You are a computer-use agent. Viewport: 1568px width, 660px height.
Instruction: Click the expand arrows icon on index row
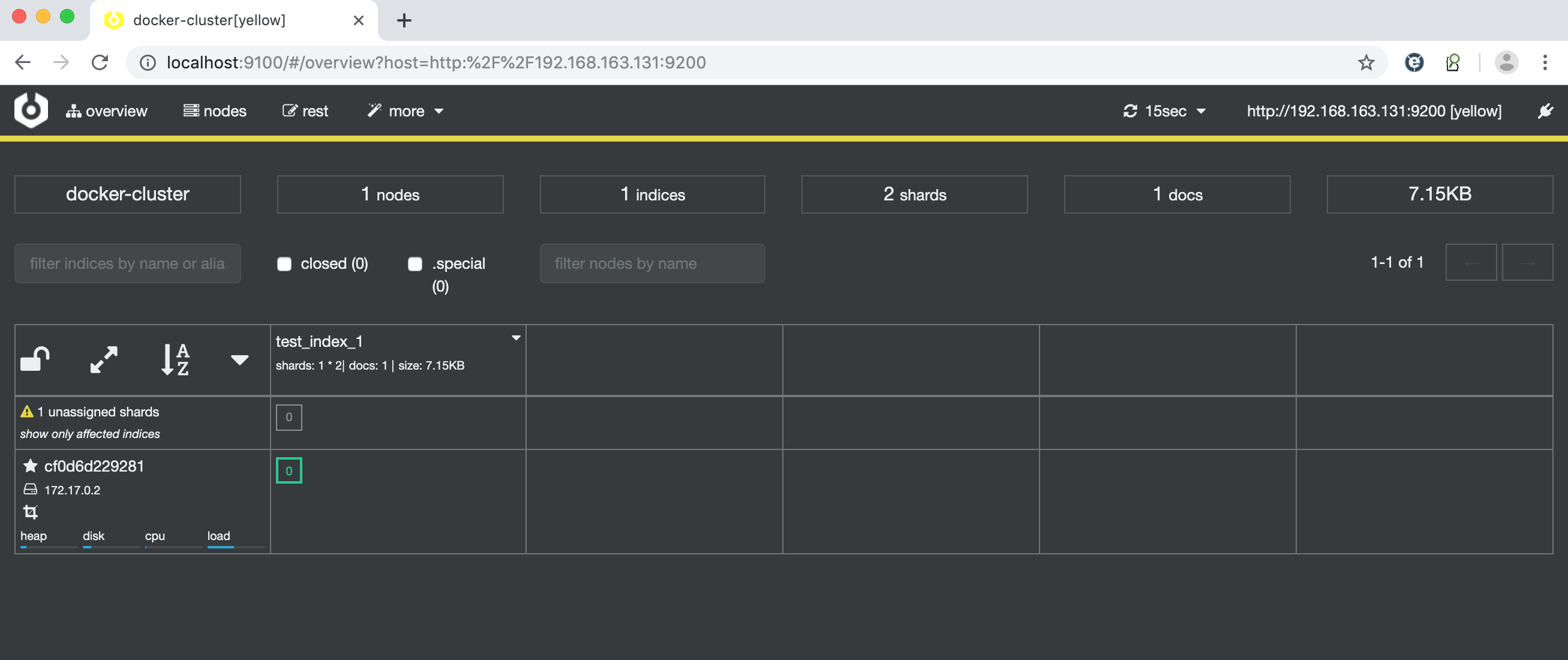[x=102, y=358]
